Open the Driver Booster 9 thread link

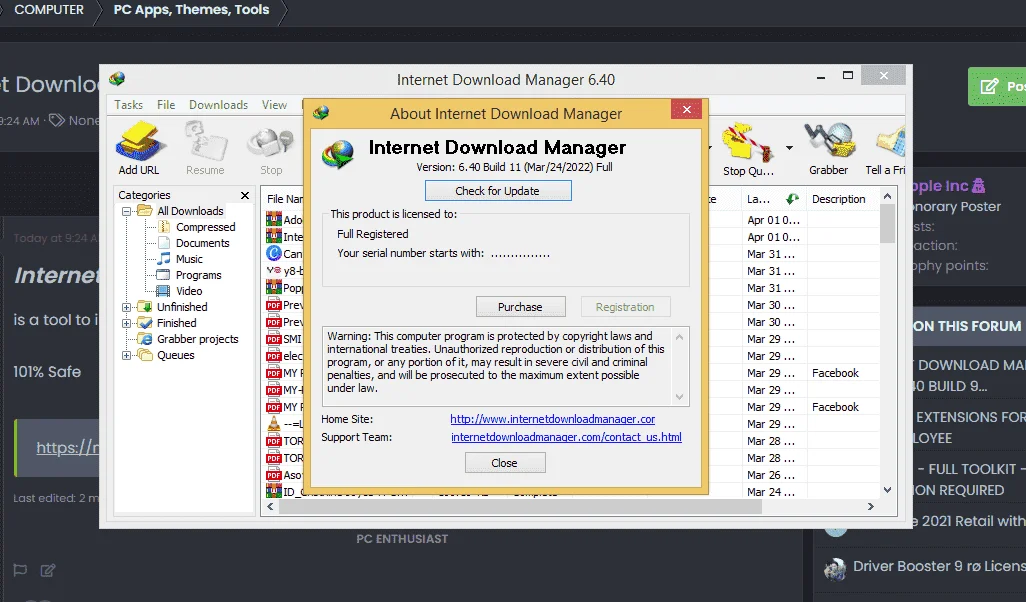(939, 567)
